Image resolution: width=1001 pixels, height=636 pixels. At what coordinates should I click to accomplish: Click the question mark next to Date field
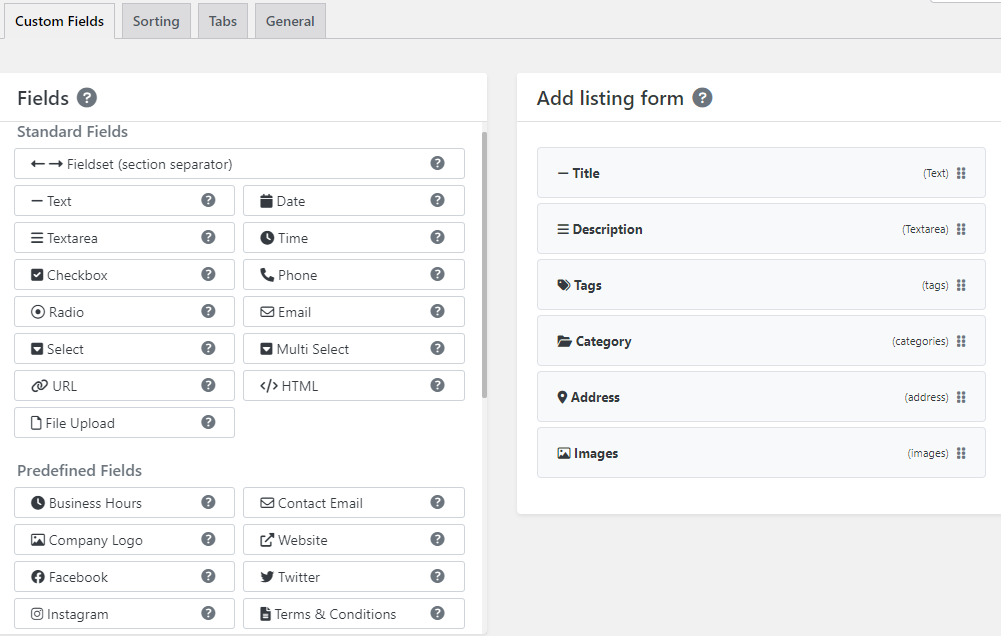pyautogui.click(x=437, y=200)
